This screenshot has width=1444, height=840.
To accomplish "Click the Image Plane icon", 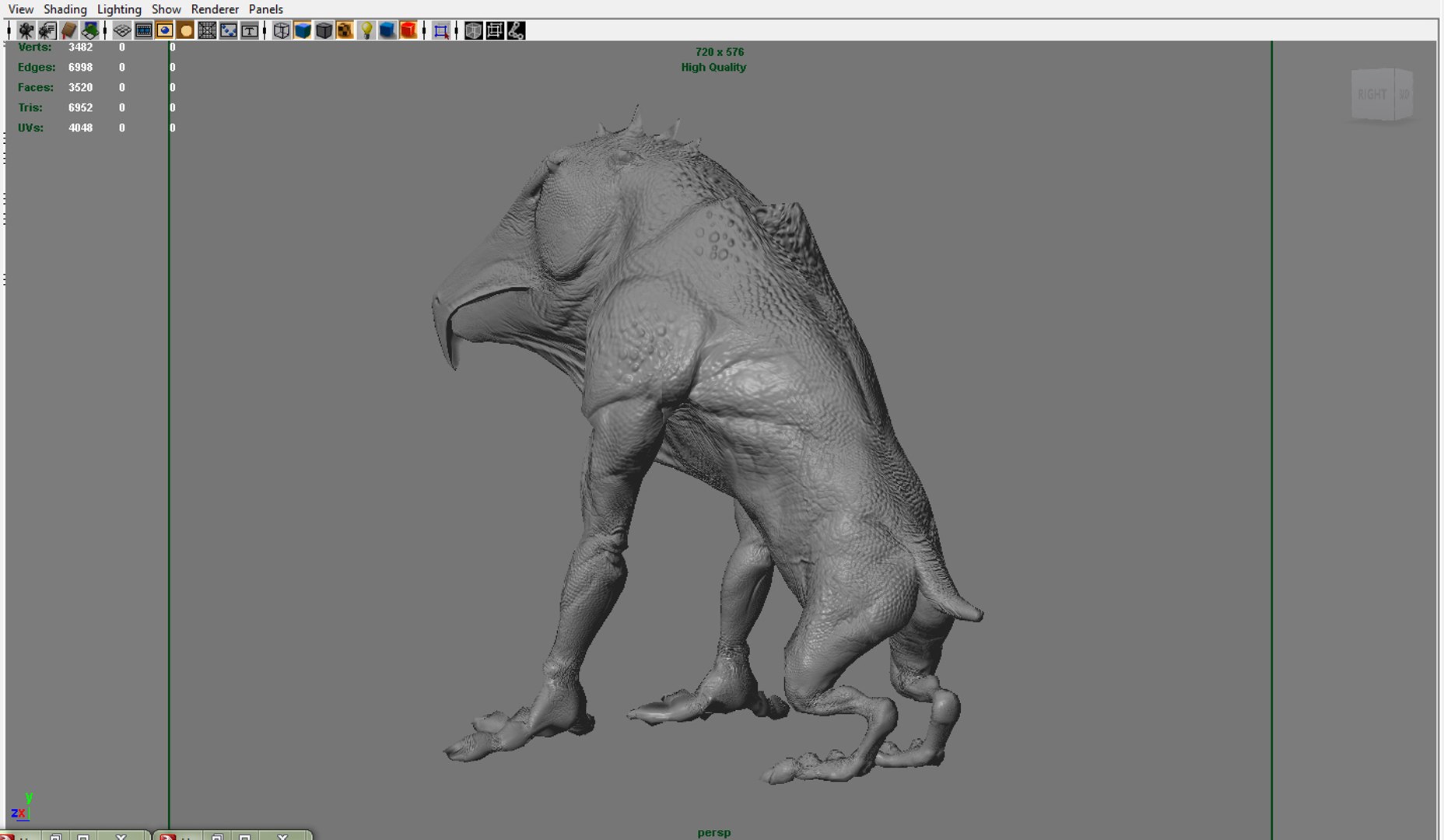I will [89, 30].
